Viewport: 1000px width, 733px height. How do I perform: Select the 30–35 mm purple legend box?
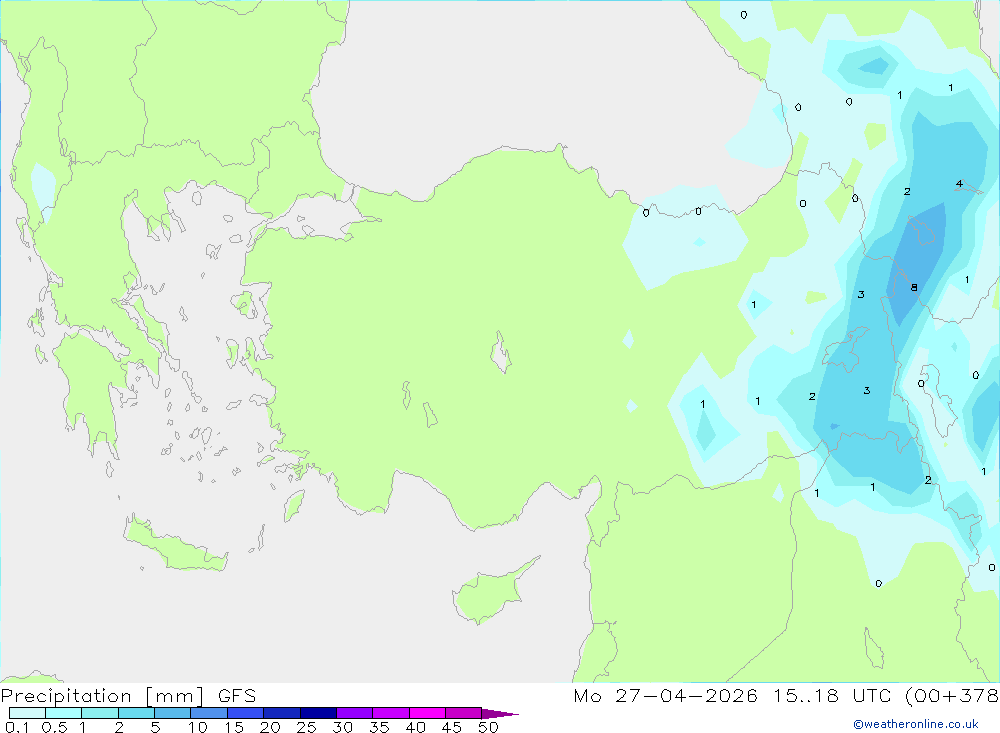click(354, 713)
